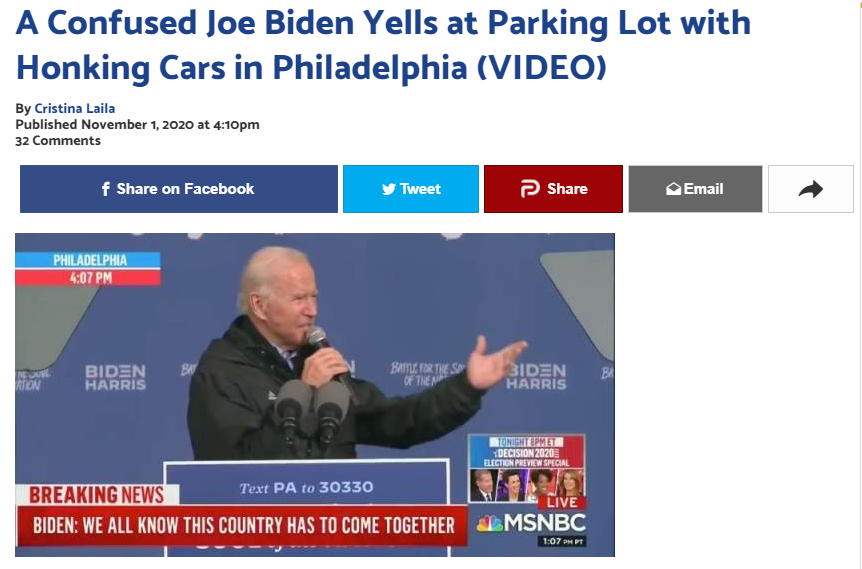This screenshot has height=569, width=862.
Task: Click the open envelope email icon
Action: (673, 189)
